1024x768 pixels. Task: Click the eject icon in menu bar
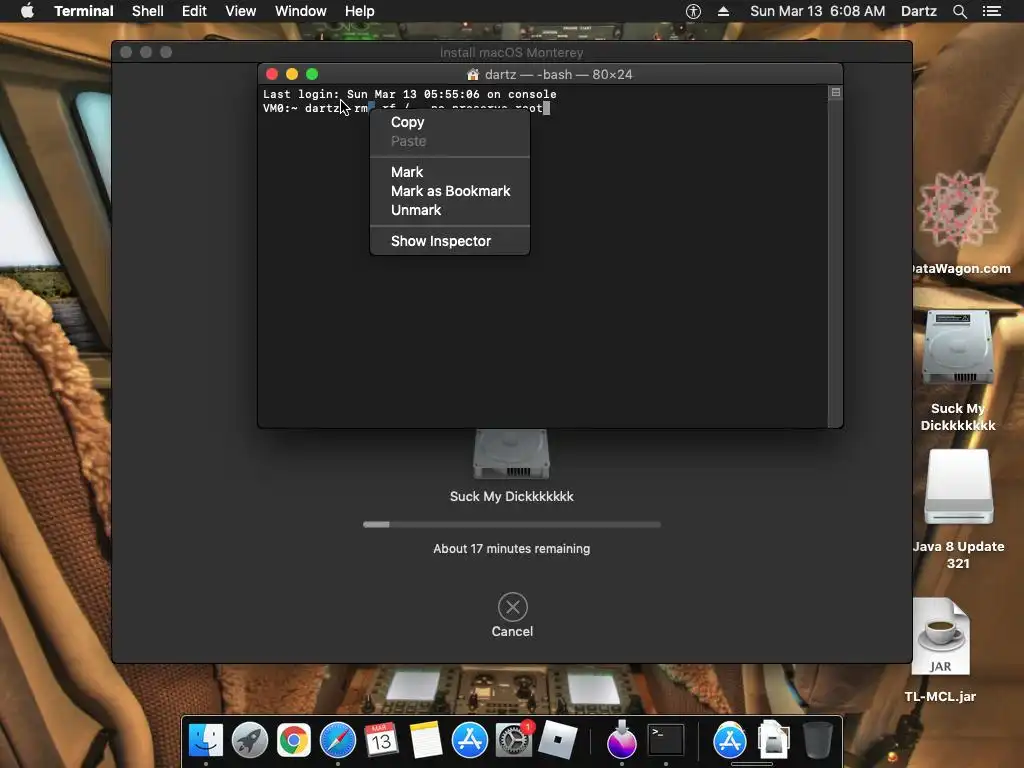[723, 11]
